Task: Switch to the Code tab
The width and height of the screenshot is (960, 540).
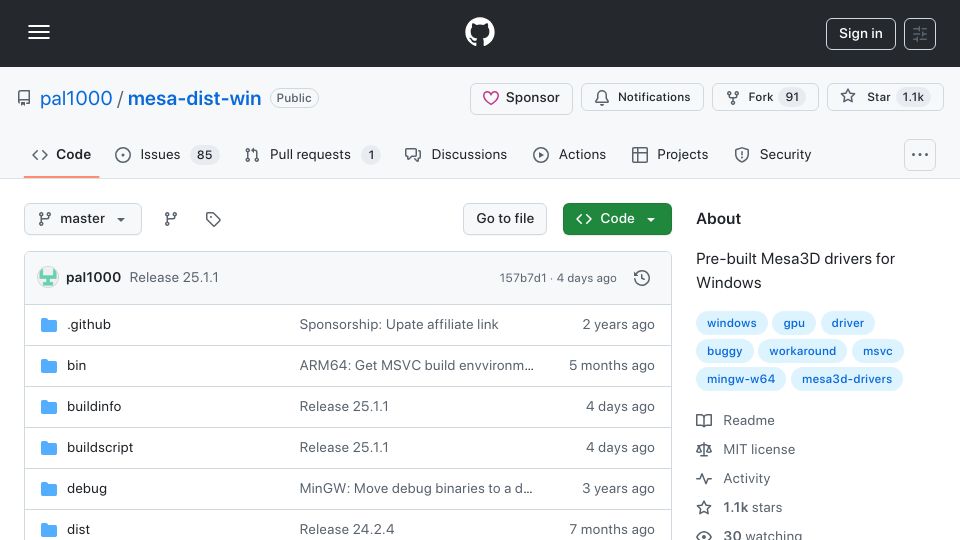Action: pos(61,155)
